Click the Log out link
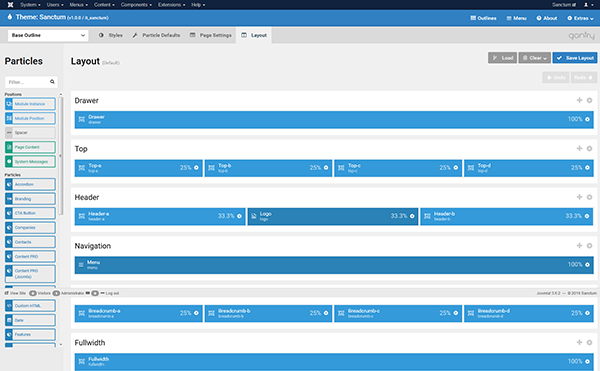The width and height of the screenshot is (600, 371). point(110,293)
